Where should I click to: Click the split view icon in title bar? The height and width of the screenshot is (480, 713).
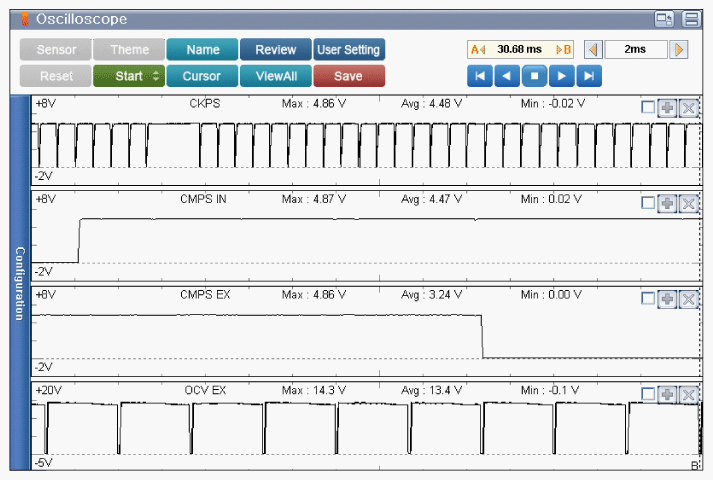click(691, 19)
